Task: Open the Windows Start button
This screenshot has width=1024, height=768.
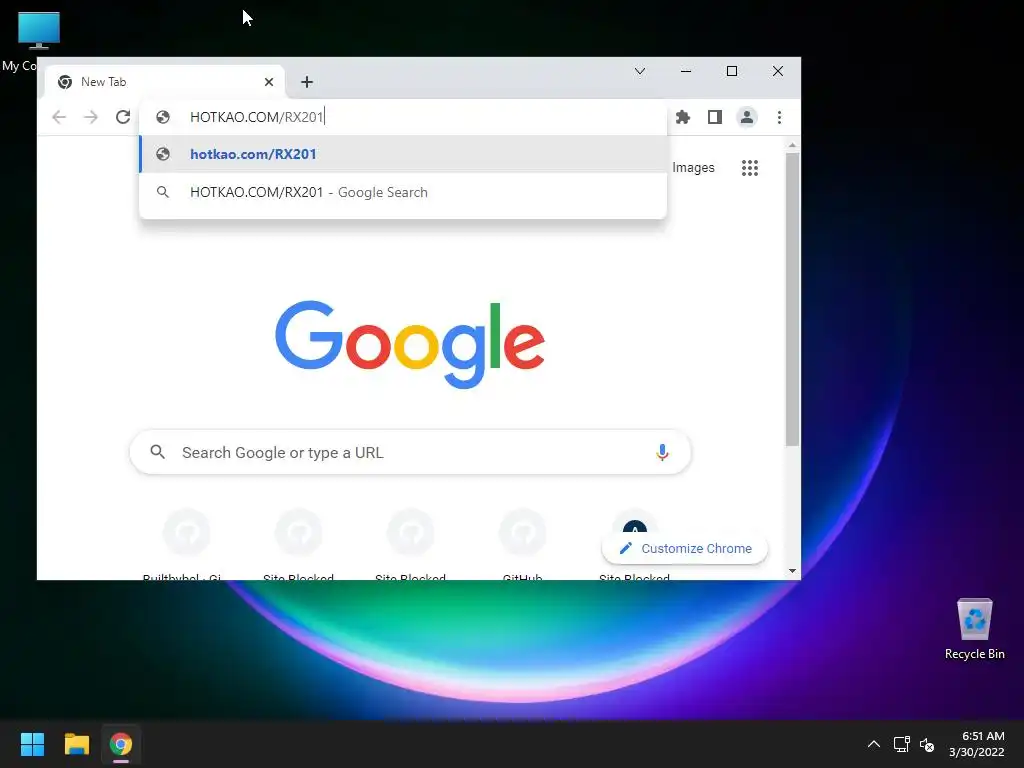Action: point(32,744)
